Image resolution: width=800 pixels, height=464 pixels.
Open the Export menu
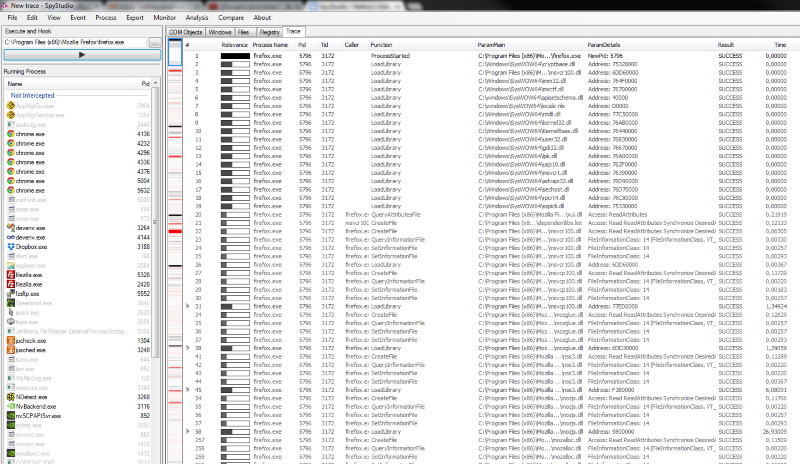point(135,17)
